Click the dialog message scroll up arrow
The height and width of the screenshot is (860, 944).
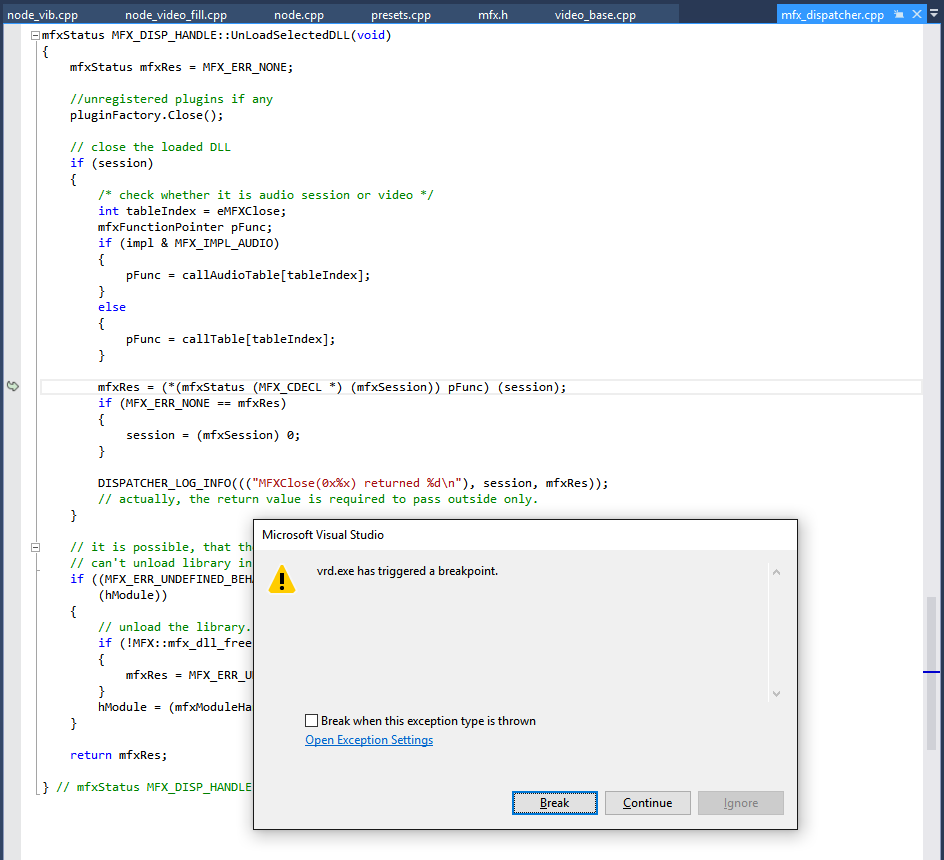(776, 572)
